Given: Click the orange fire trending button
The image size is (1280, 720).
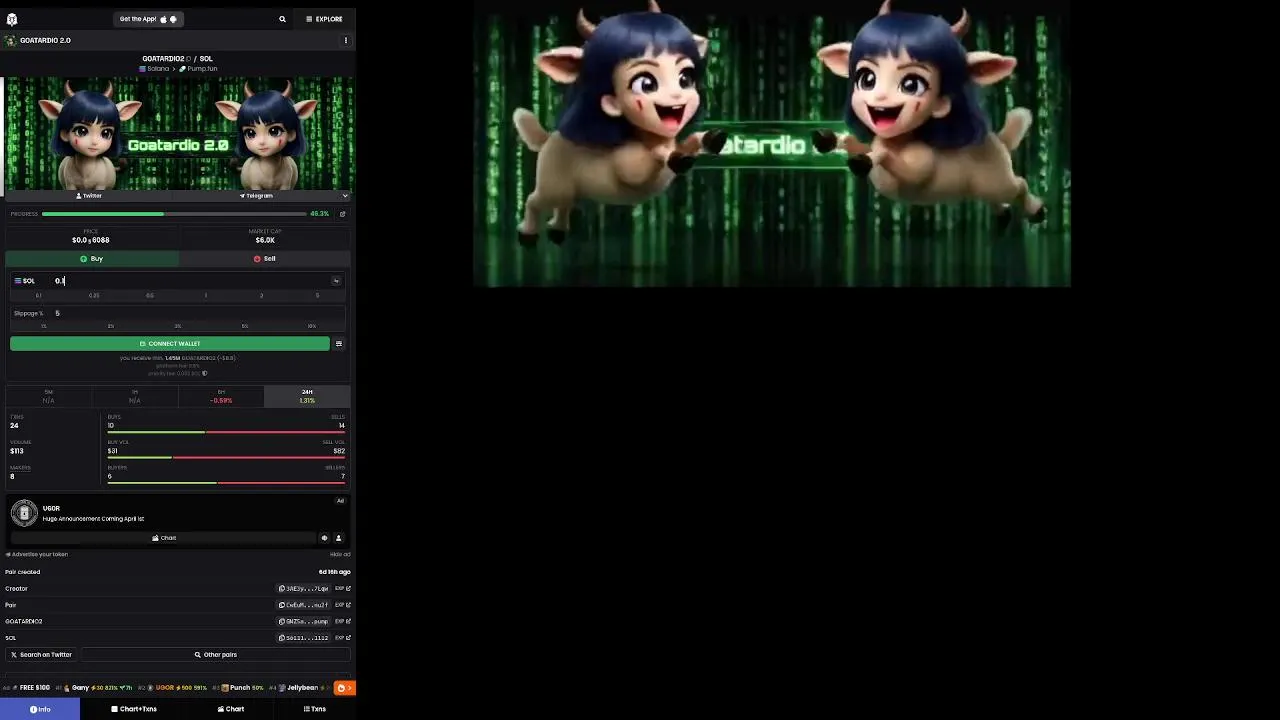Looking at the screenshot, I should click(344, 688).
